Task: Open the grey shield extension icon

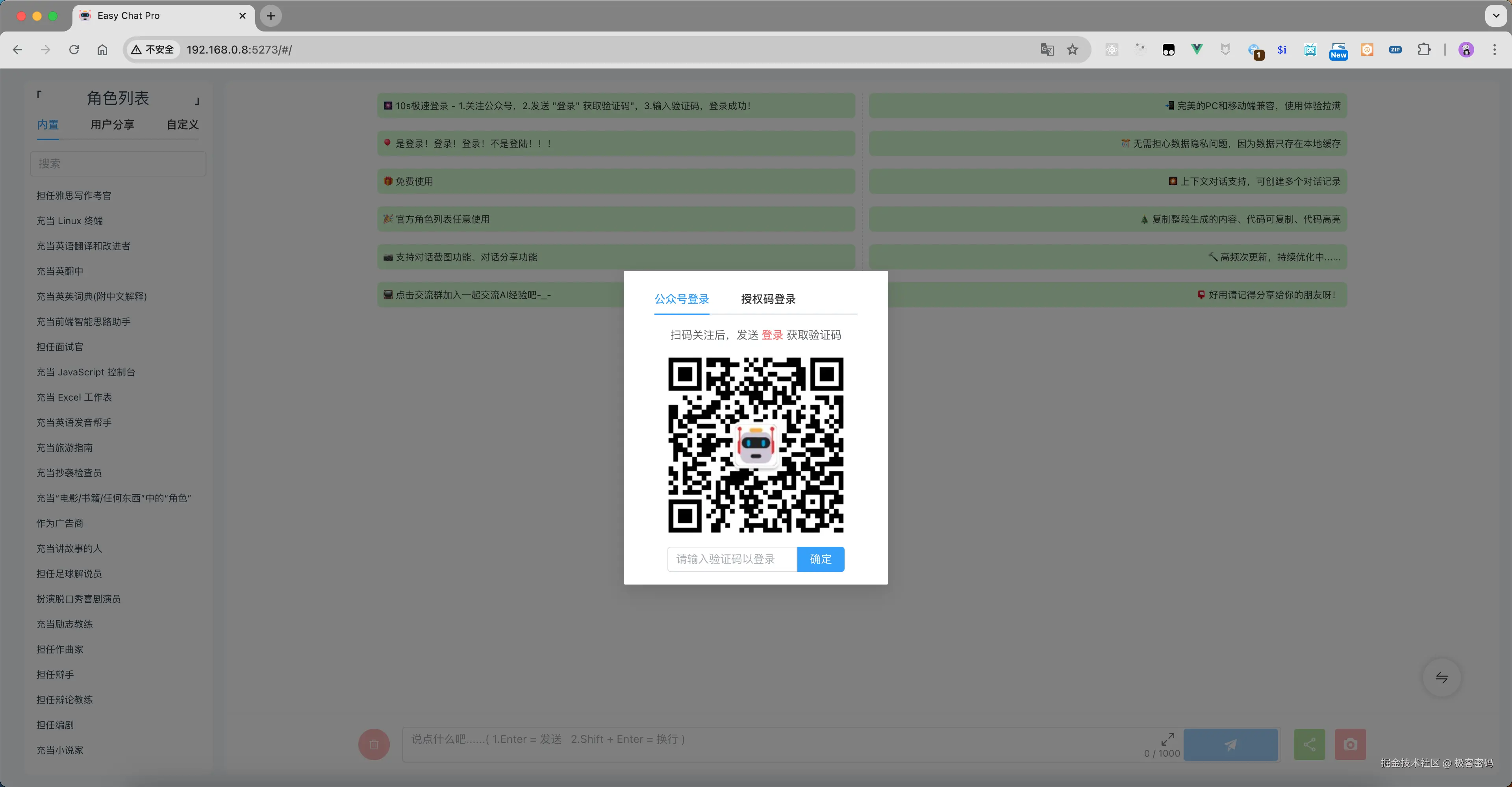Action: pos(1225,50)
